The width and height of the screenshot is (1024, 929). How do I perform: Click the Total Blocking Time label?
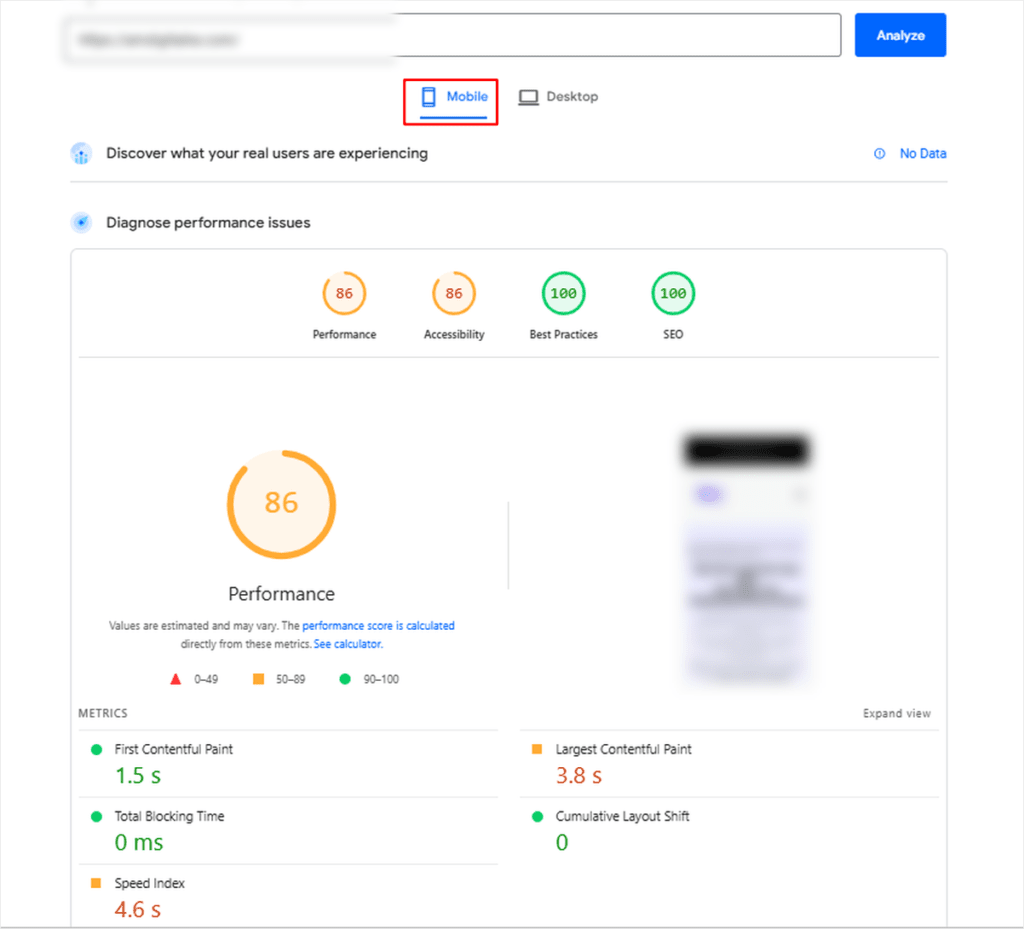[169, 816]
